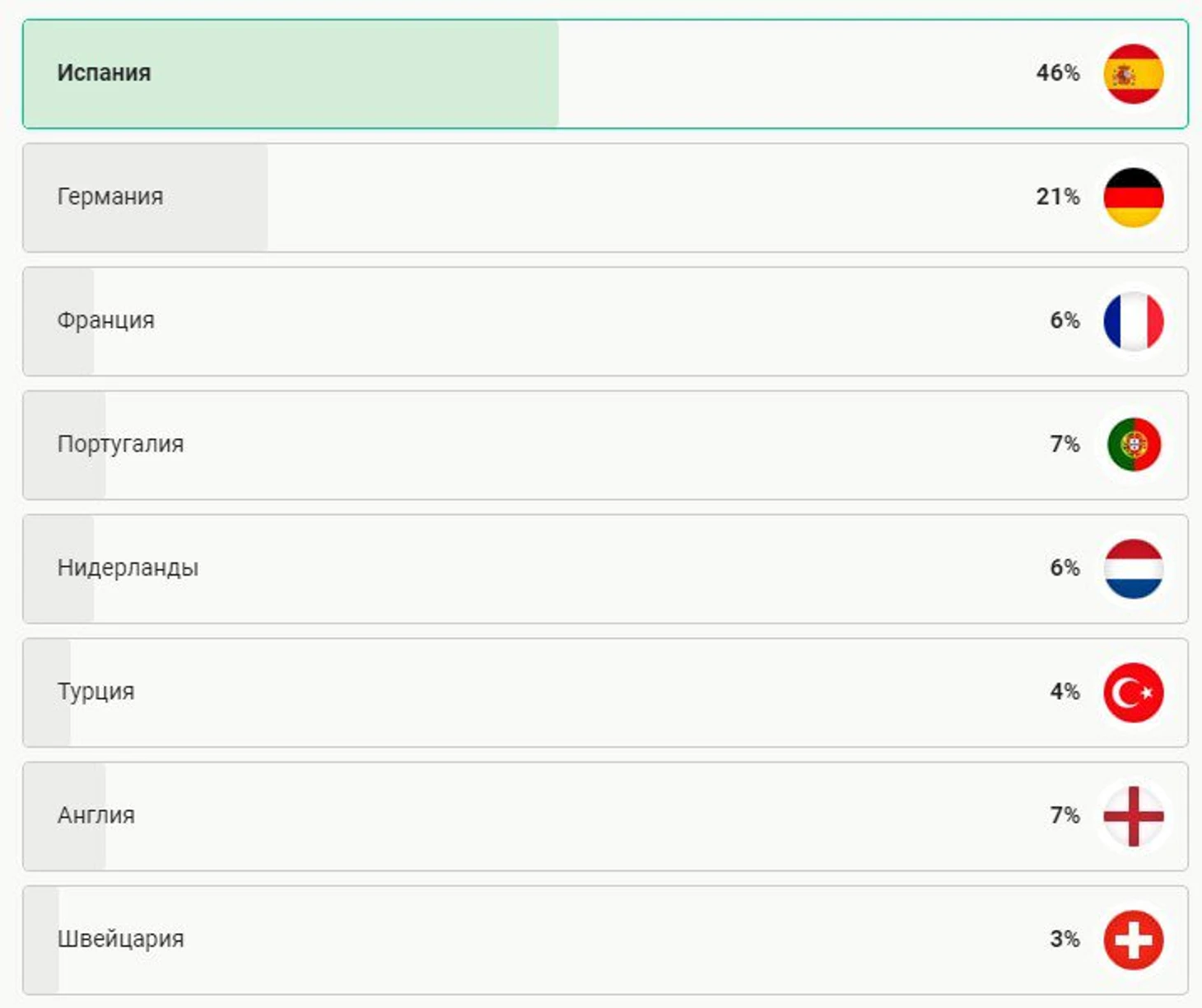Select the Испания poll option label

click(x=104, y=72)
